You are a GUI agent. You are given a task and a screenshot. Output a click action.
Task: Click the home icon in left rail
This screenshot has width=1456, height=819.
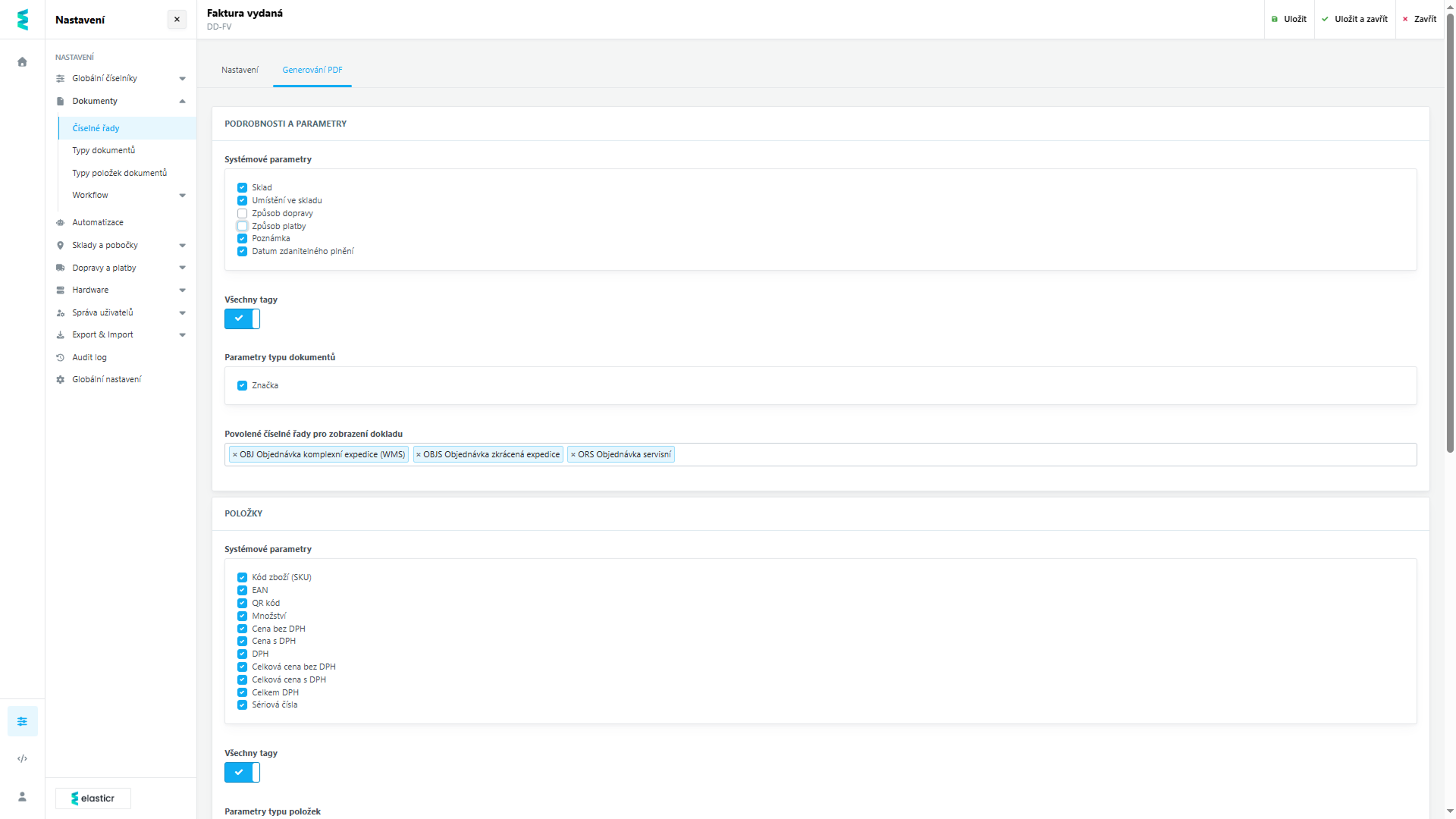pyautogui.click(x=22, y=62)
